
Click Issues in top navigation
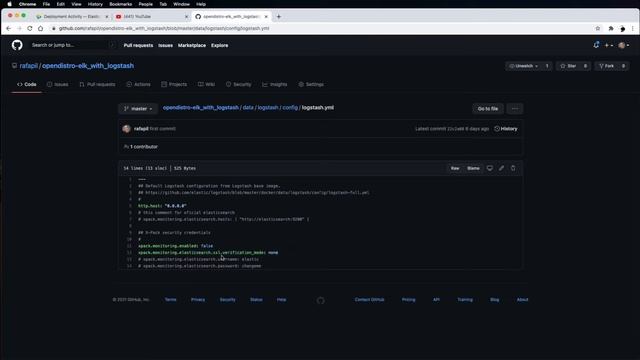coord(165,45)
